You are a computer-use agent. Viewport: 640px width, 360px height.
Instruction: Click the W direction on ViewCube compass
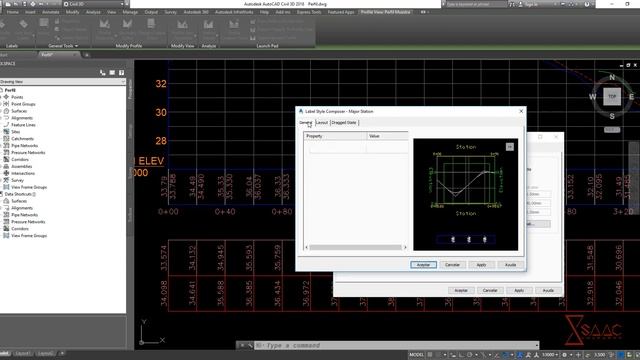592,97
